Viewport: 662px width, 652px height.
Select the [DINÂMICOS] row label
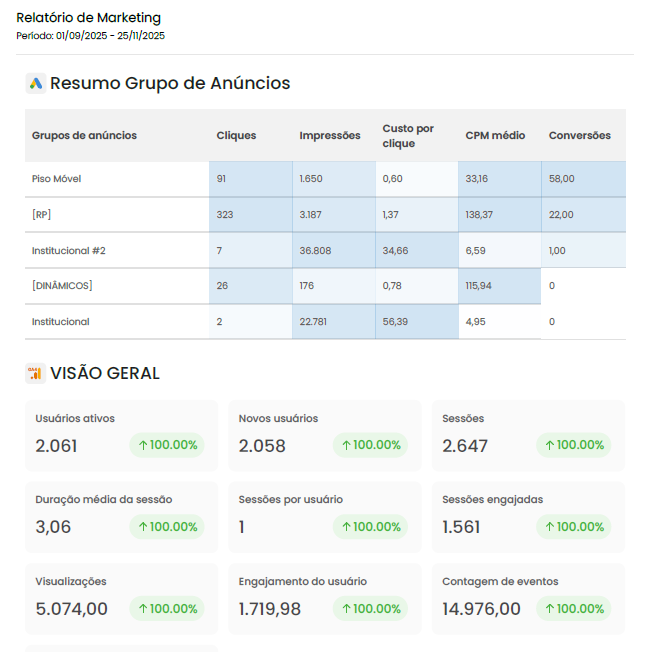tap(62, 286)
